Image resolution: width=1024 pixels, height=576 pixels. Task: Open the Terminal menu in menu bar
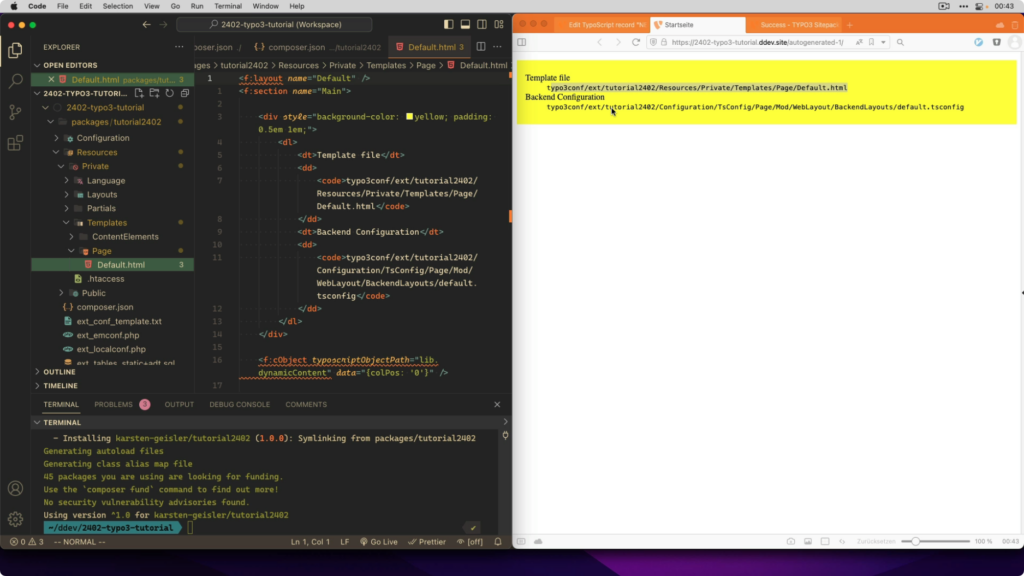tap(228, 6)
